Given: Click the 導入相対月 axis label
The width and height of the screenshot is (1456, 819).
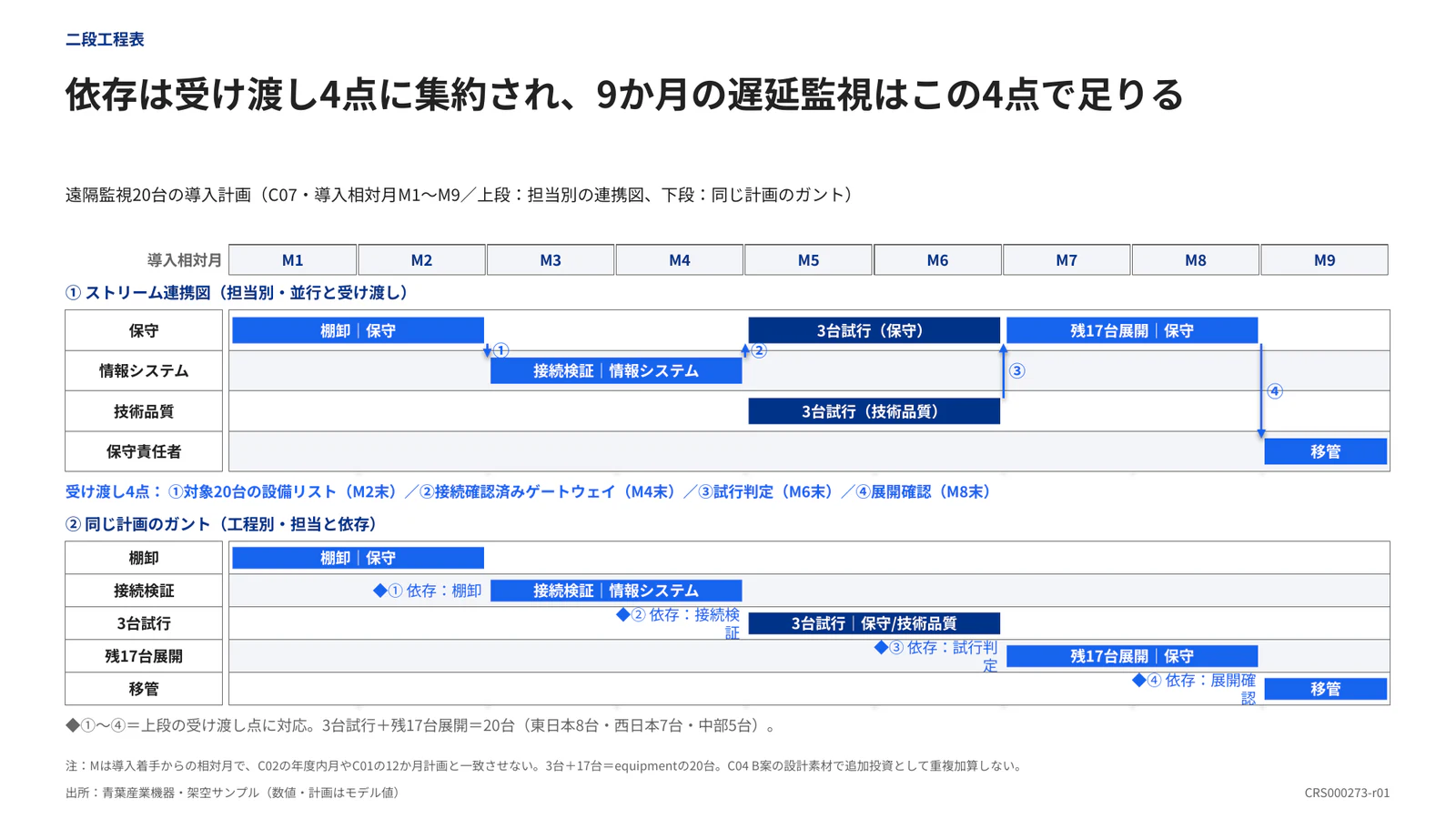Looking at the screenshot, I should point(185,260).
